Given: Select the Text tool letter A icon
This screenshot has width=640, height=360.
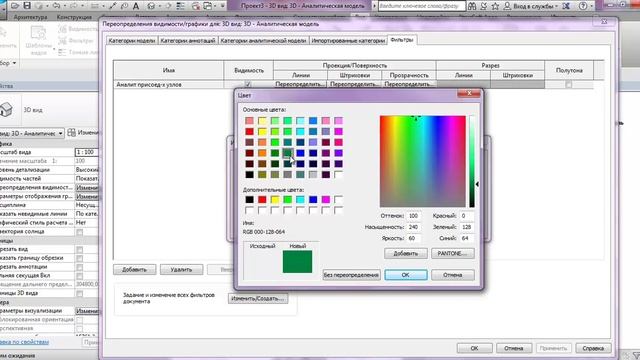Looking at the screenshot, I should (x=136, y=6).
